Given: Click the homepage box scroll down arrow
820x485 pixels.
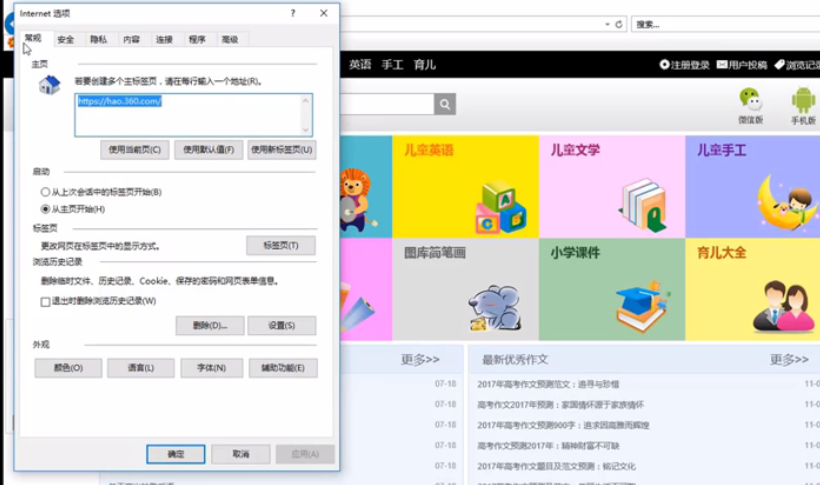Looking at the screenshot, I should click(x=306, y=130).
